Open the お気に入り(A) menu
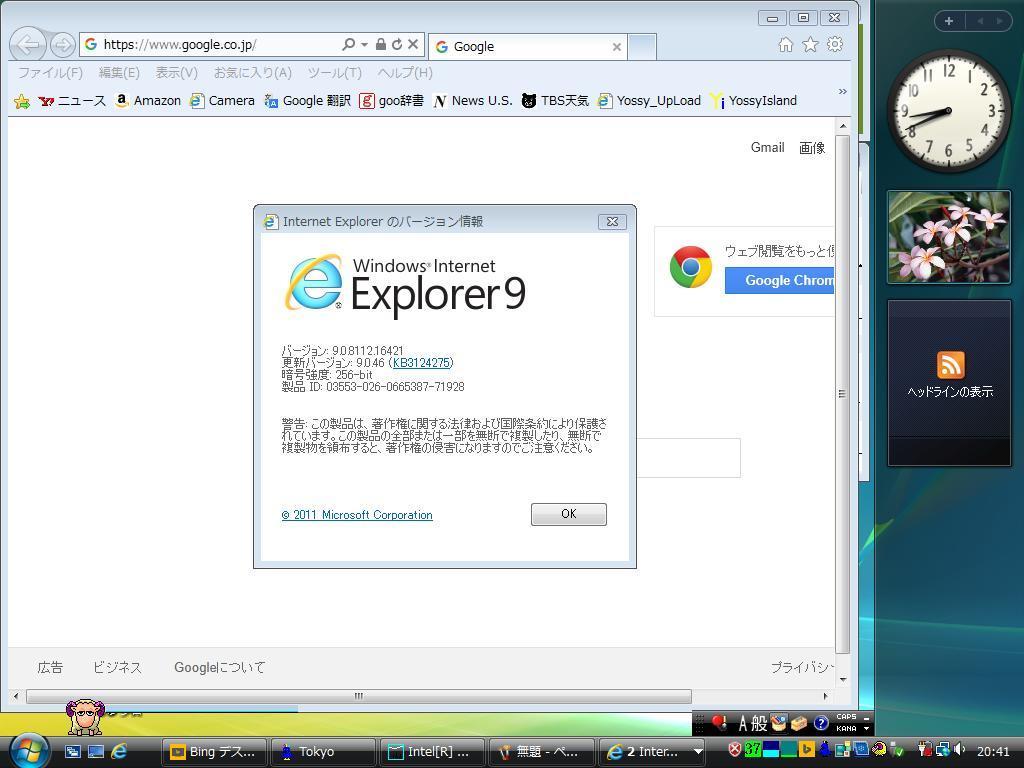The width and height of the screenshot is (1024, 768). pos(253,72)
